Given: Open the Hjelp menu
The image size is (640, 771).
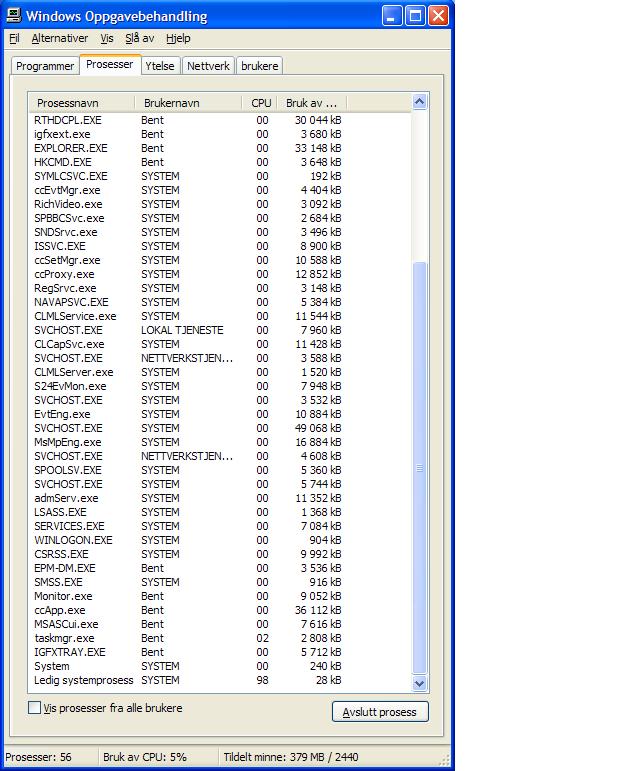Looking at the screenshot, I should [x=178, y=39].
